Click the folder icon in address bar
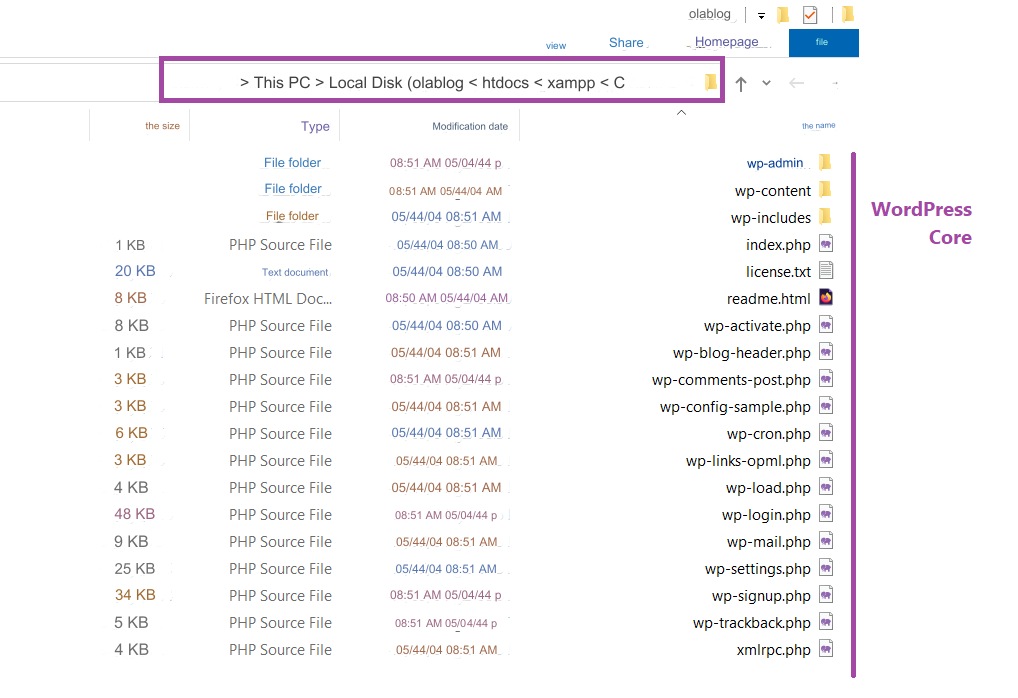 (x=711, y=82)
